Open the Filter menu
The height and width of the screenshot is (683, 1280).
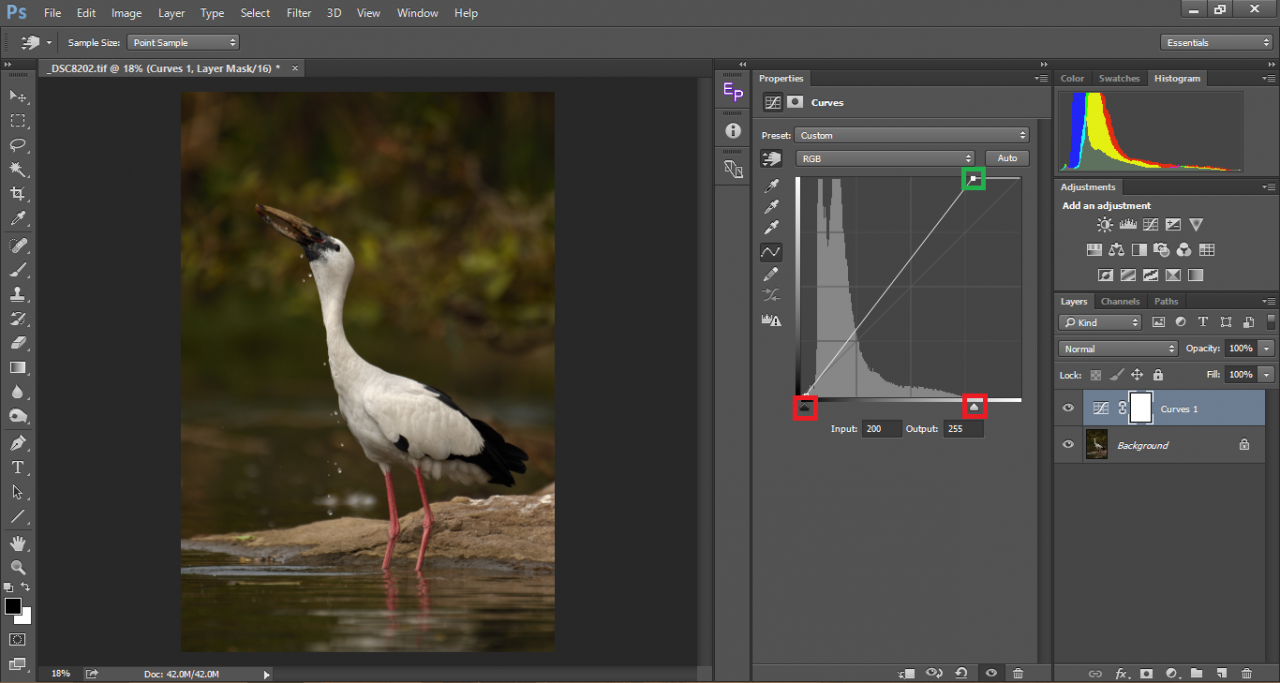pyautogui.click(x=299, y=13)
